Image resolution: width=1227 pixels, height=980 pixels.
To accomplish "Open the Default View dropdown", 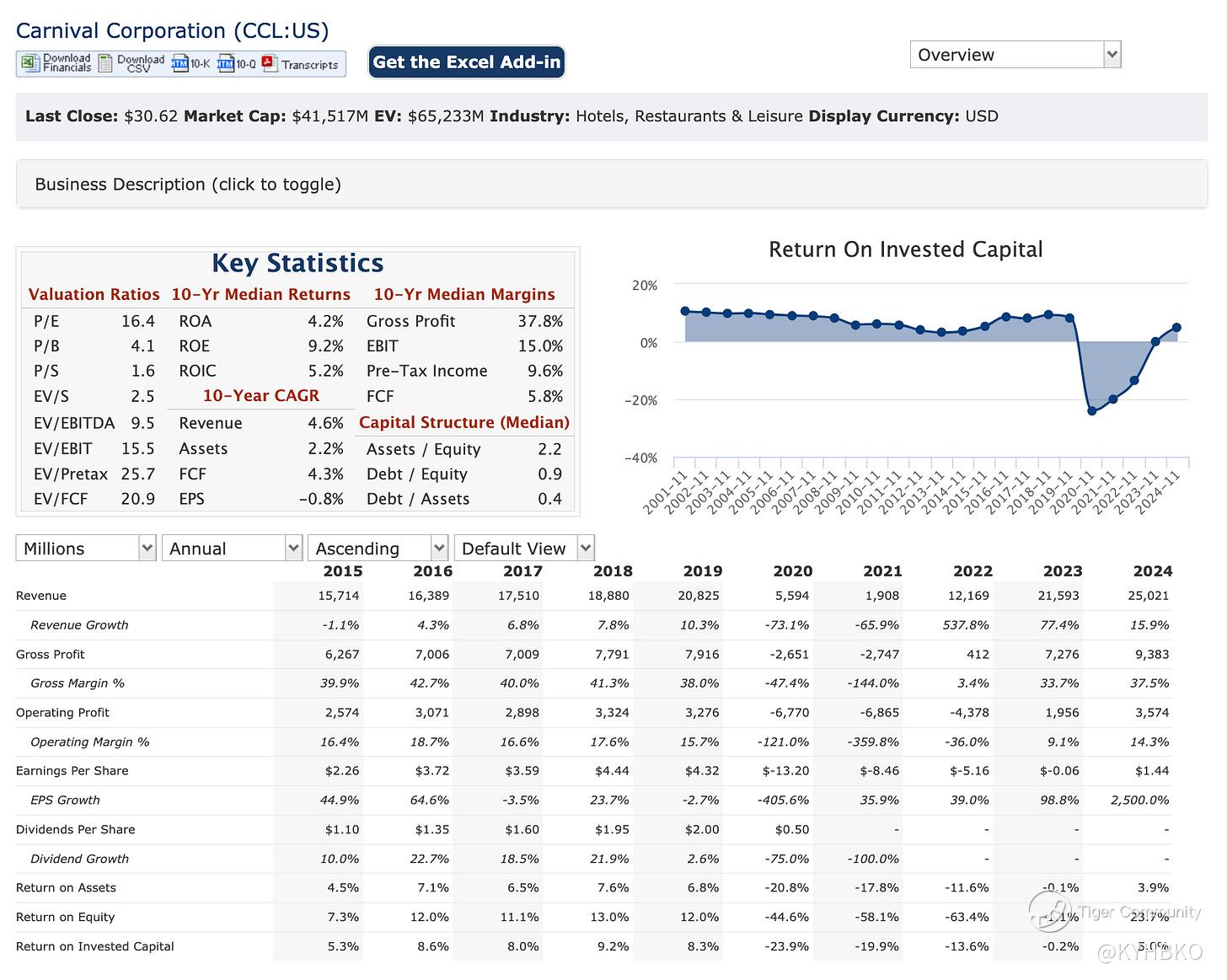I will pyautogui.click(x=523, y=549).
